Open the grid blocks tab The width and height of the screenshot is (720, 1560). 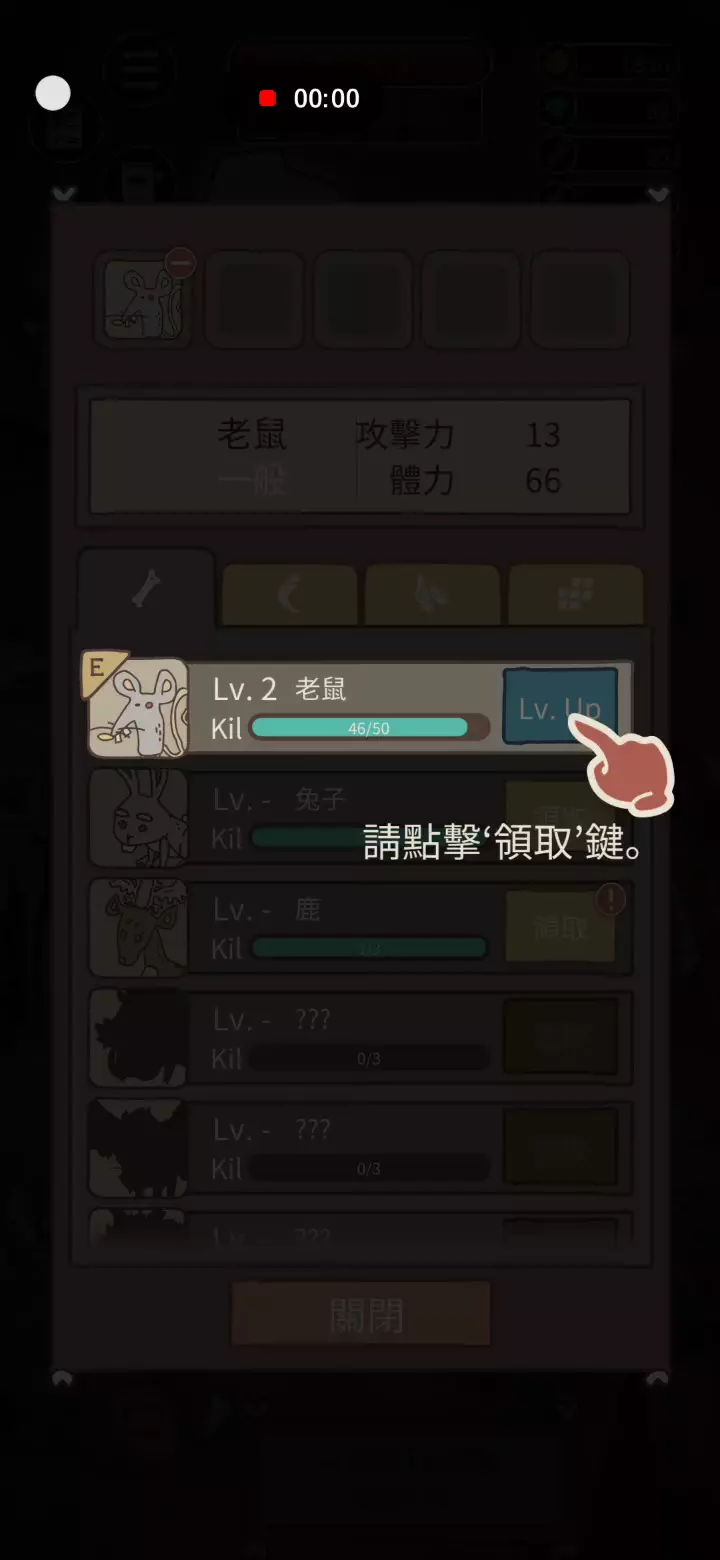576,596
